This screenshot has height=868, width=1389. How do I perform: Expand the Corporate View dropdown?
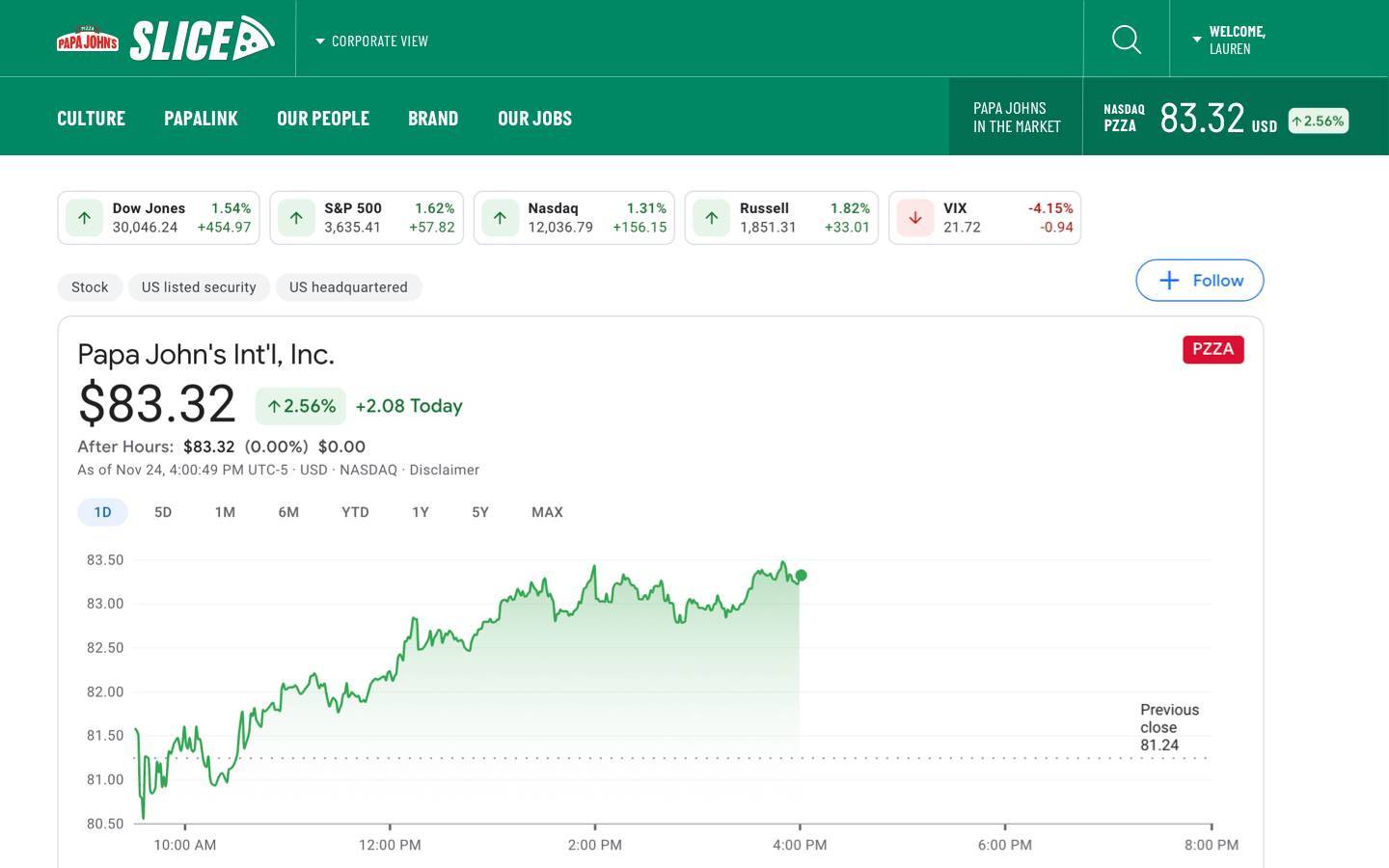372,41
